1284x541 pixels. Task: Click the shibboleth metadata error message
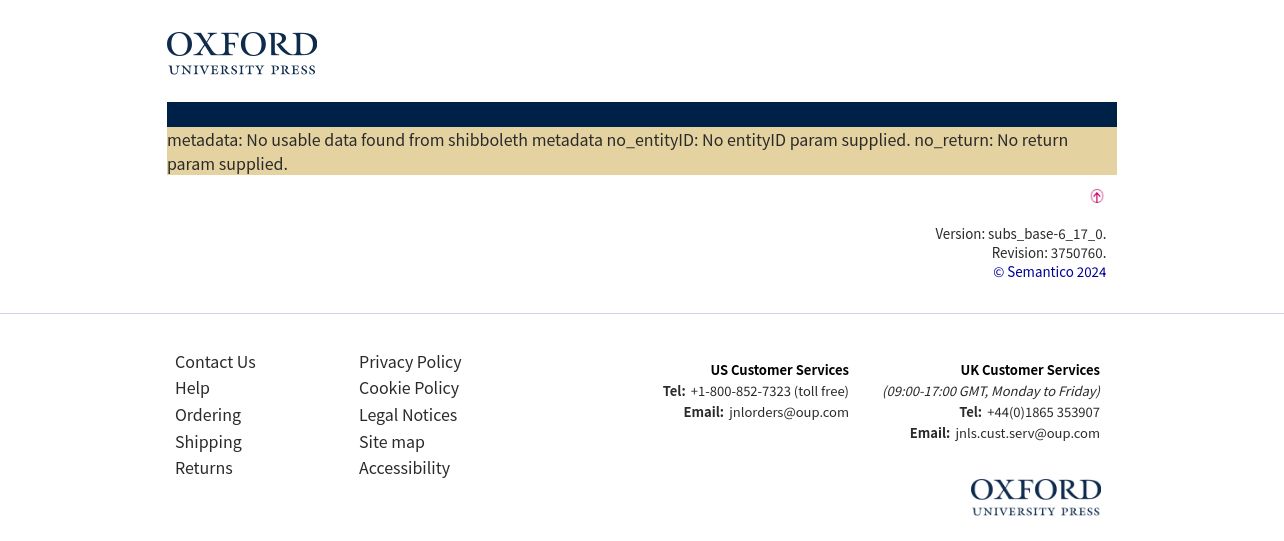coord(642,151)
